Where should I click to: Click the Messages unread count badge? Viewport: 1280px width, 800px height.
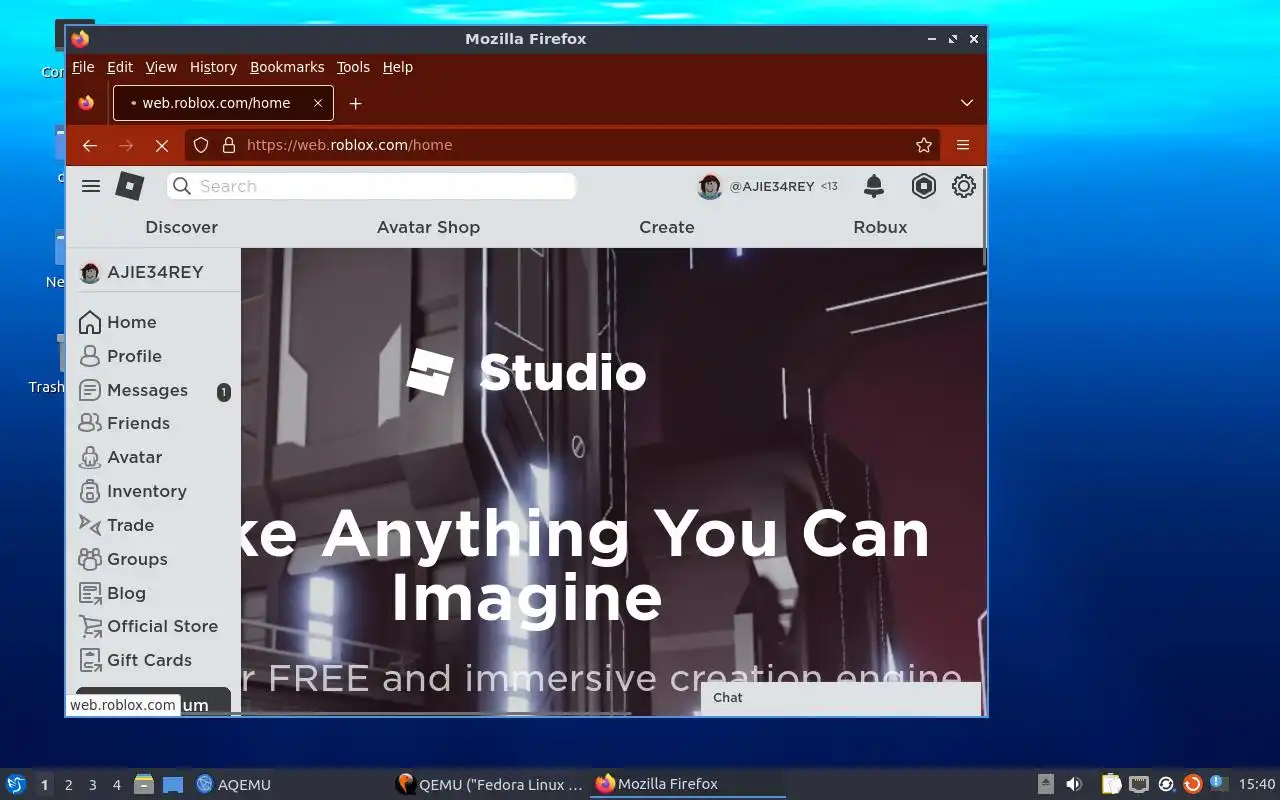pos(224,392)
